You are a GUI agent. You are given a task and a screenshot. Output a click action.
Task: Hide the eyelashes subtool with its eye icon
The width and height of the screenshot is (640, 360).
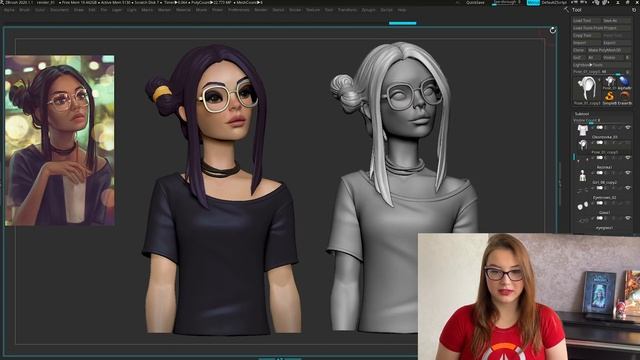[628, 158]
